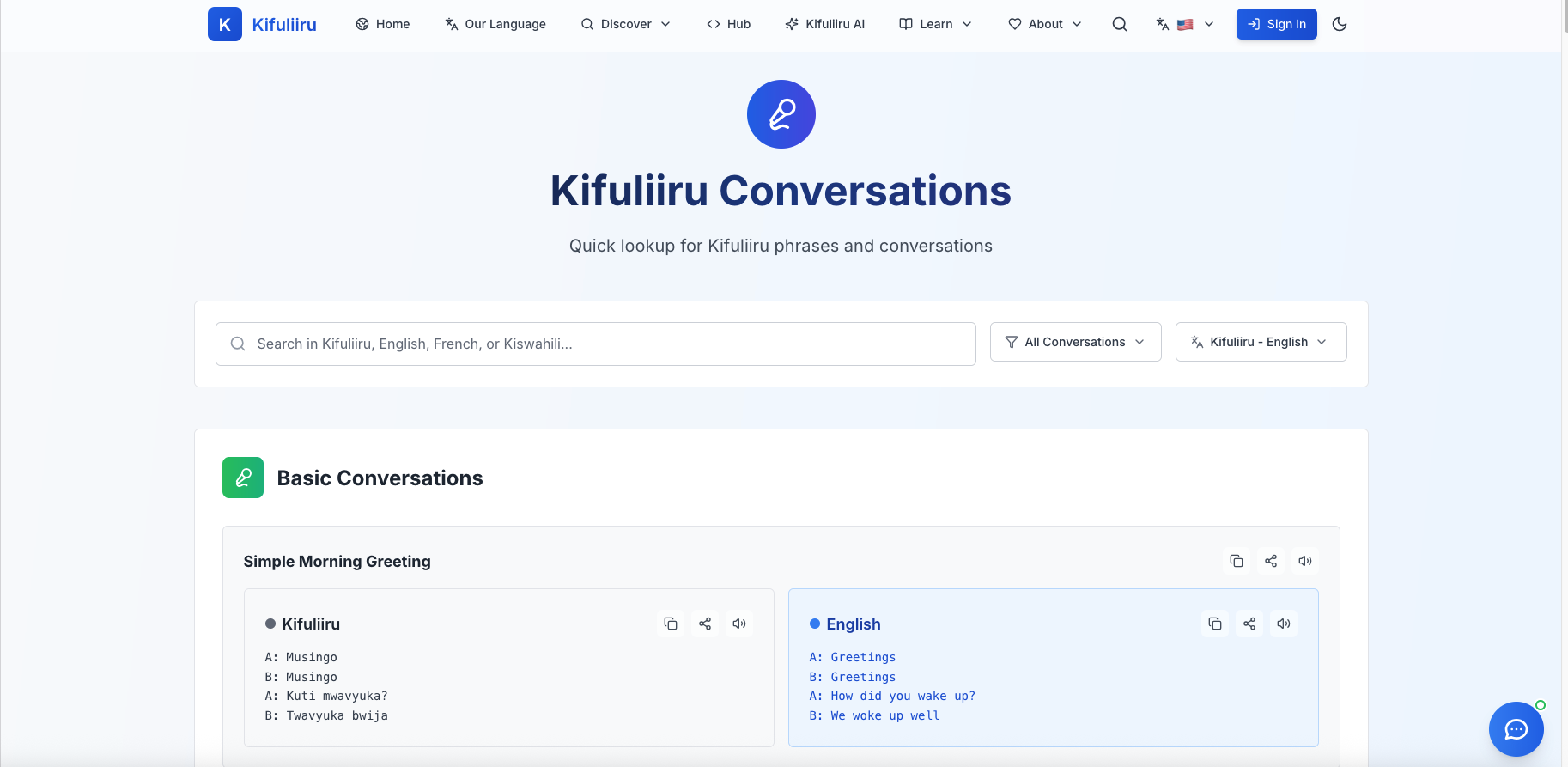Viewport: 1568px width, 767px height.
Task: Click the Kifuliiru brand name link
Action: 284,25
